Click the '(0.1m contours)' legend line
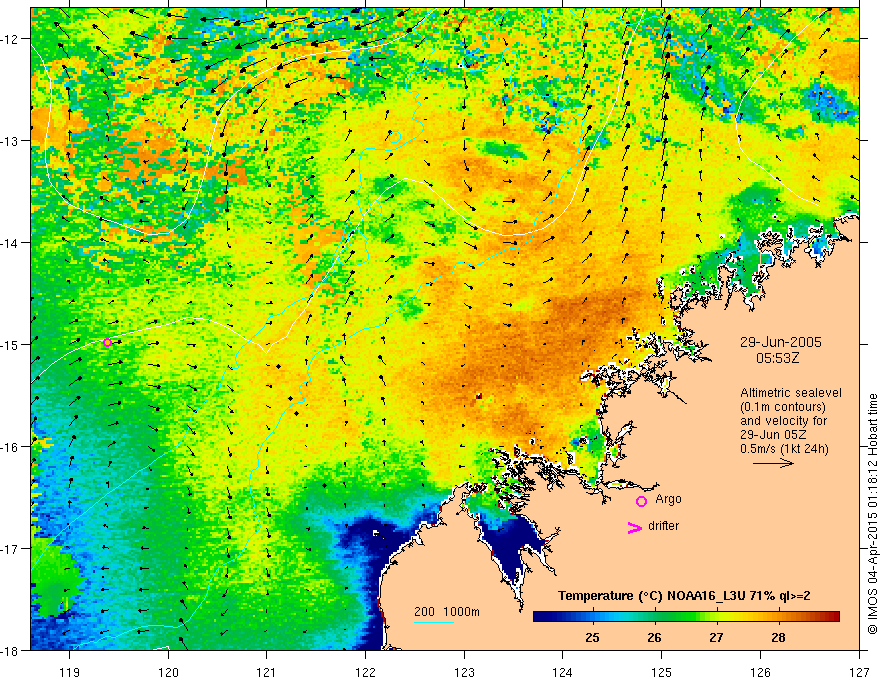This screenshot has height=680, width=880. point(783,407)
